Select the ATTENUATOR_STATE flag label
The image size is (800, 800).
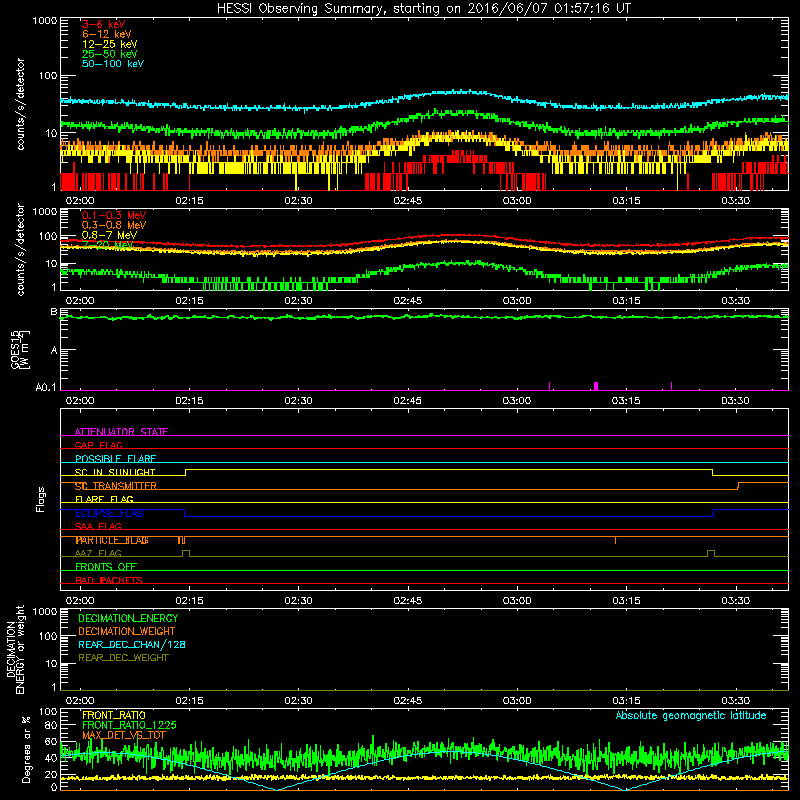coord(121,432)
